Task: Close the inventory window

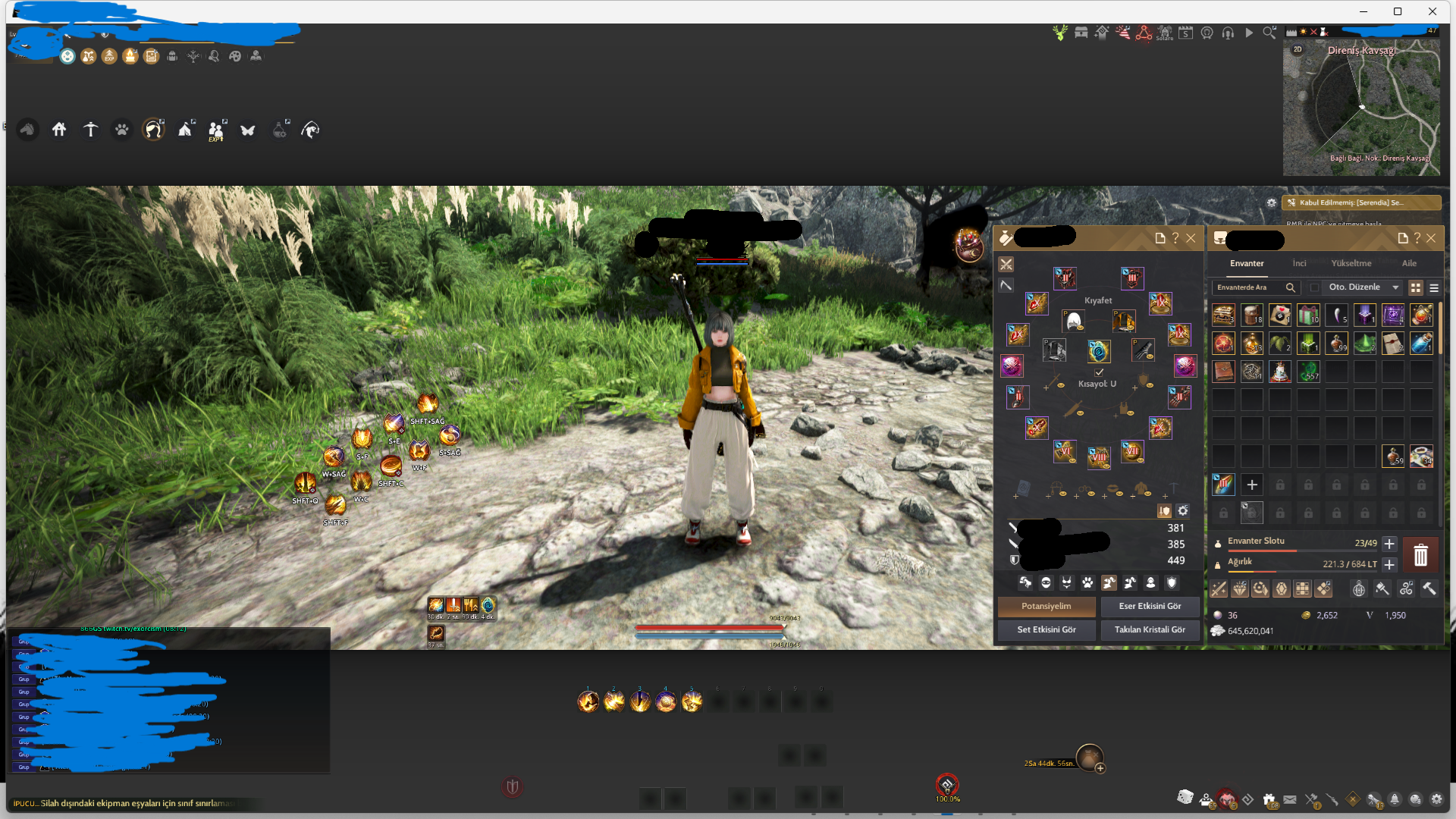Action: point(1431,238)
